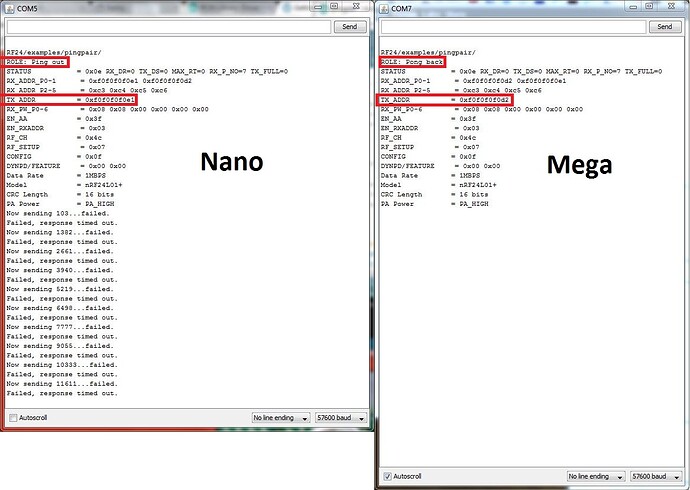The height and width of the screenshot is (490, 690).
Task: Click the STATUS line in COM7 output
Action: [521, 71]
